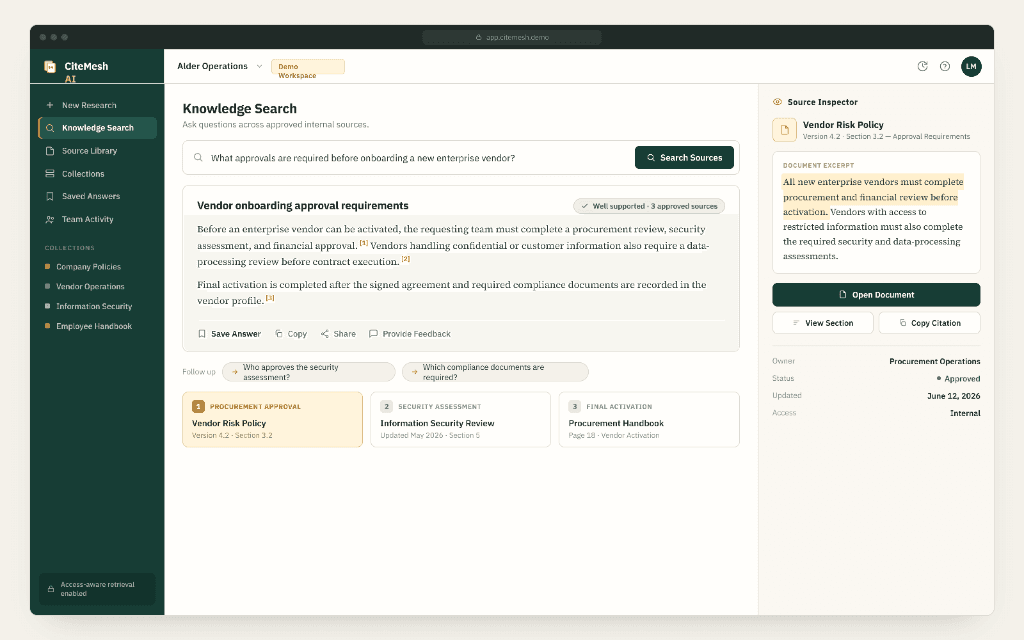Screen dimensions: 1024x640
Task: Click the speech bubble icon for Provide Feedback
Action: (x=374, y=334)
